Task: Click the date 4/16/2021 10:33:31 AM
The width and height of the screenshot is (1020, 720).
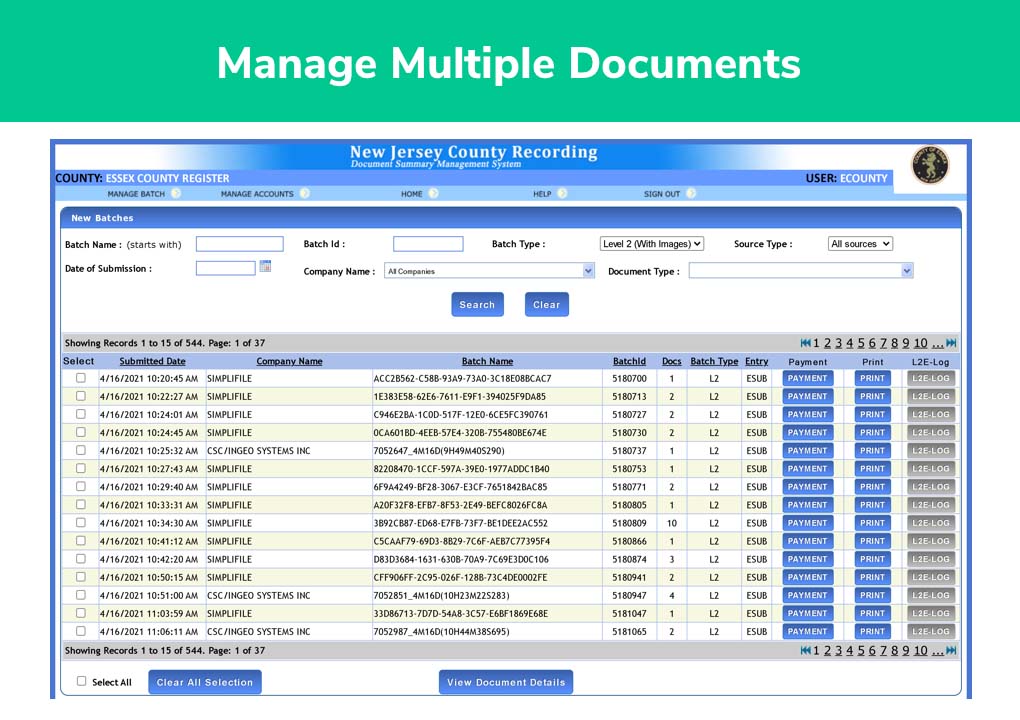Action: (149, 505)
